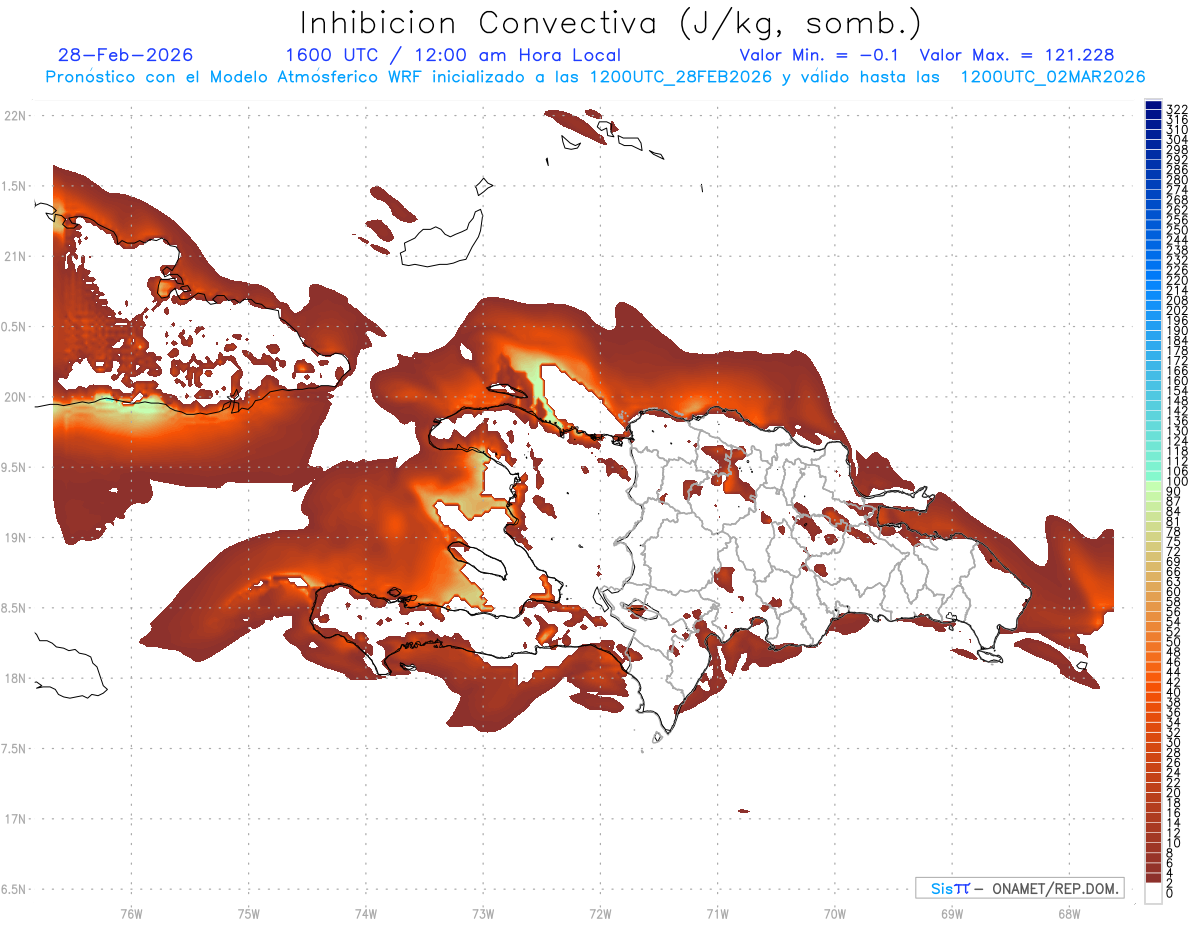Image resolution: width=1200 pixels, height=927 pixels.
Task: Click the '8.5N' latitude label
Action: pos(14,608)
